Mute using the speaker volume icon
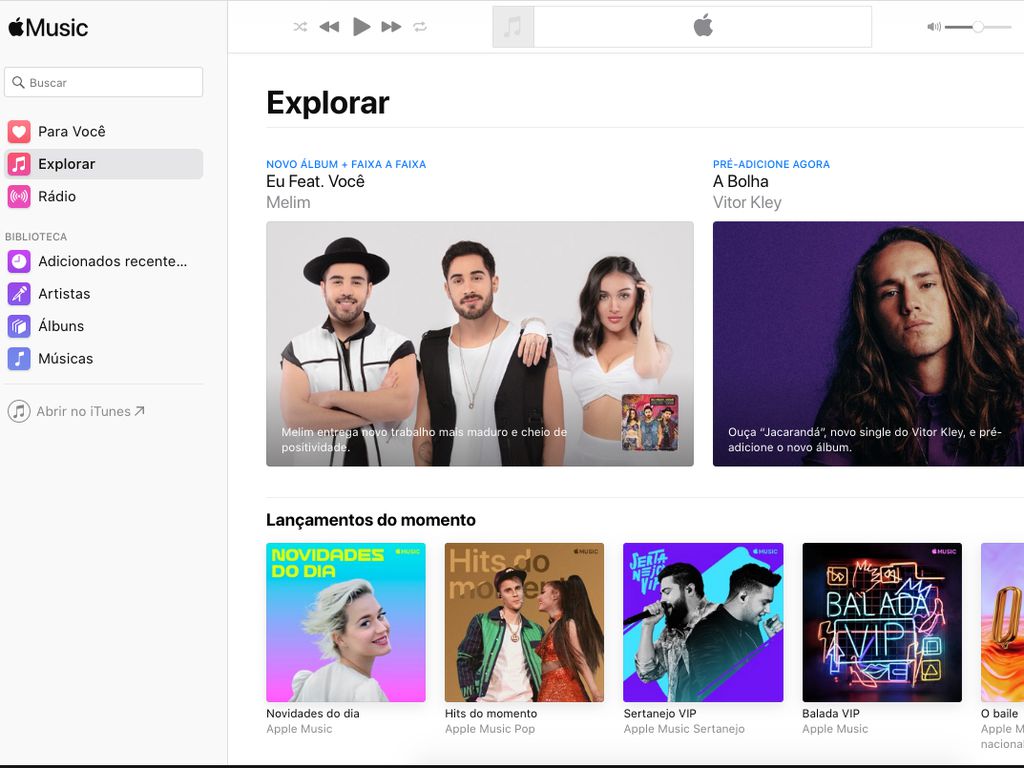 tap(934, 27)
